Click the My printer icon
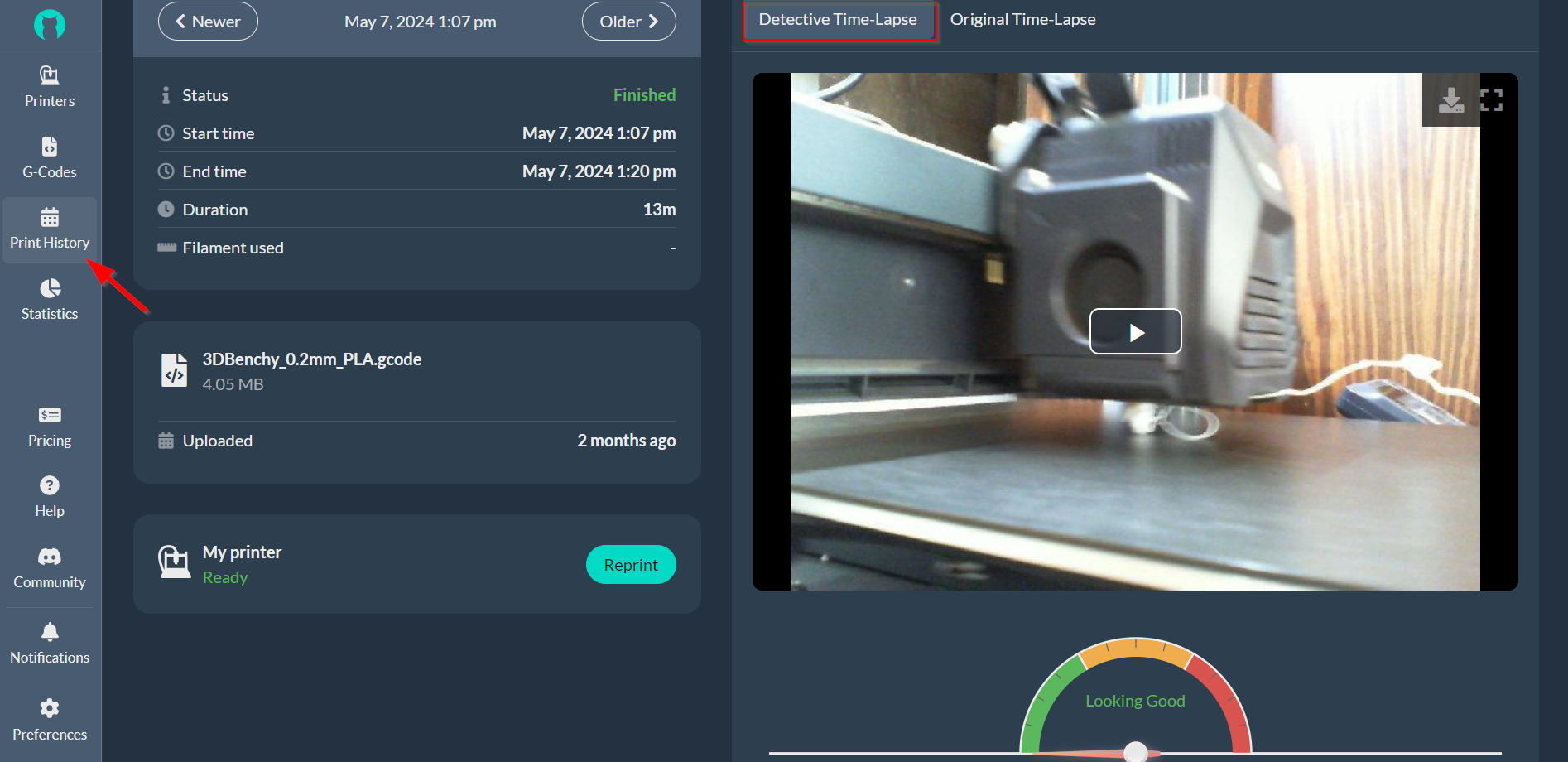Image resolution: width=1568 pixels, height=762 pixels. pos(174,562)
